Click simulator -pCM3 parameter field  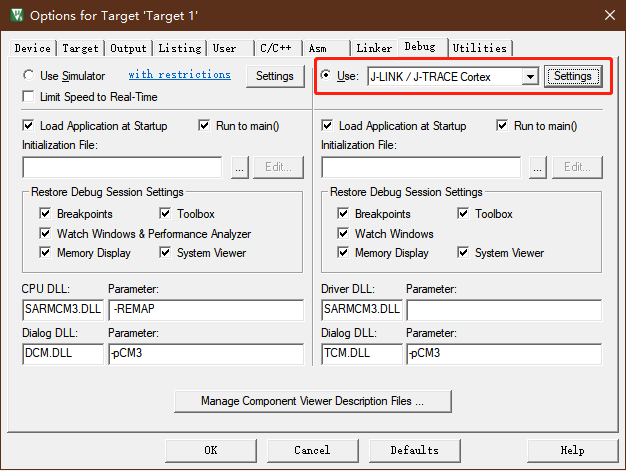tap(206, 354)
